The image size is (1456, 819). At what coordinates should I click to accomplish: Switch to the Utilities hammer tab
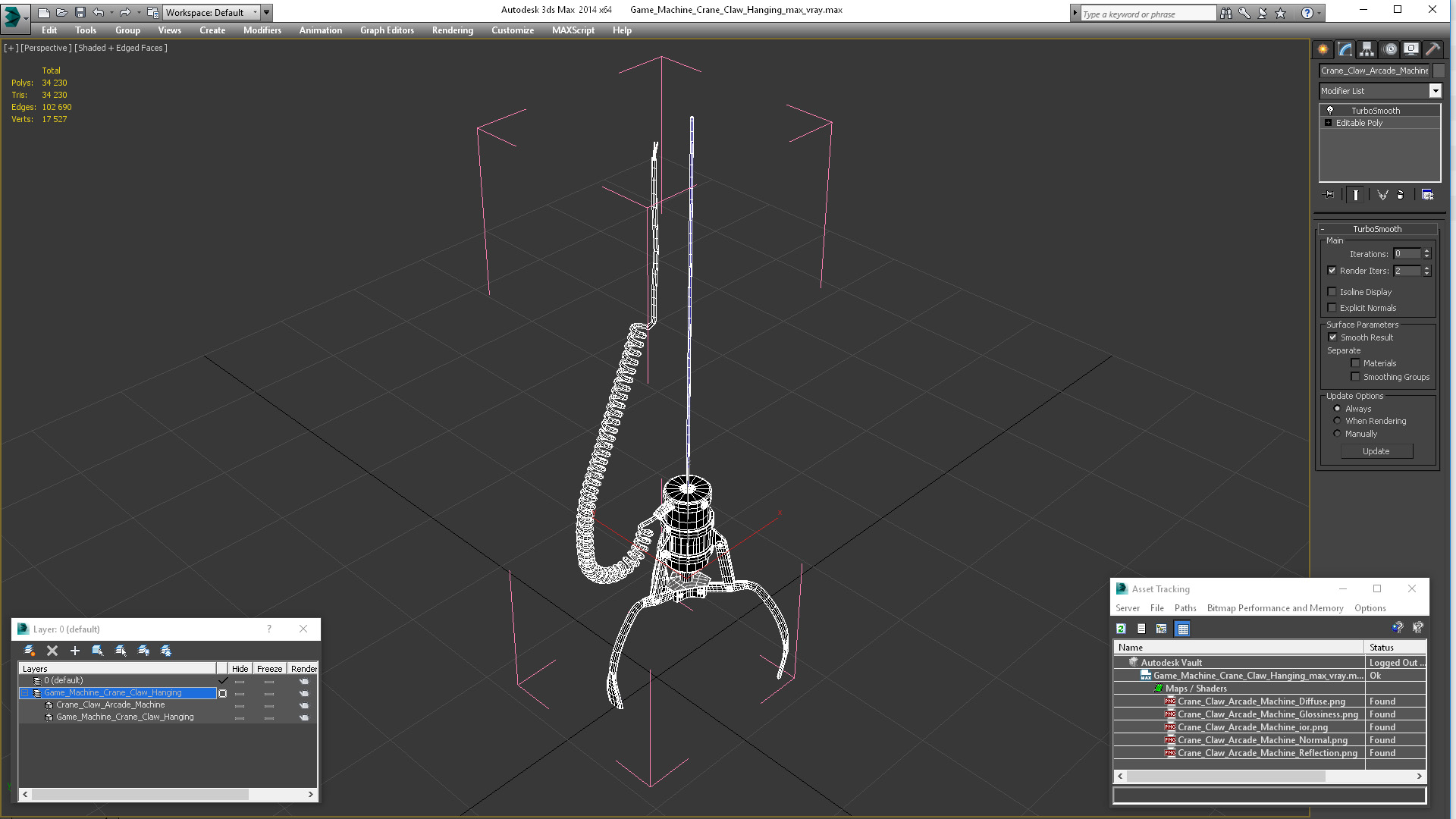pos(1432,49)
